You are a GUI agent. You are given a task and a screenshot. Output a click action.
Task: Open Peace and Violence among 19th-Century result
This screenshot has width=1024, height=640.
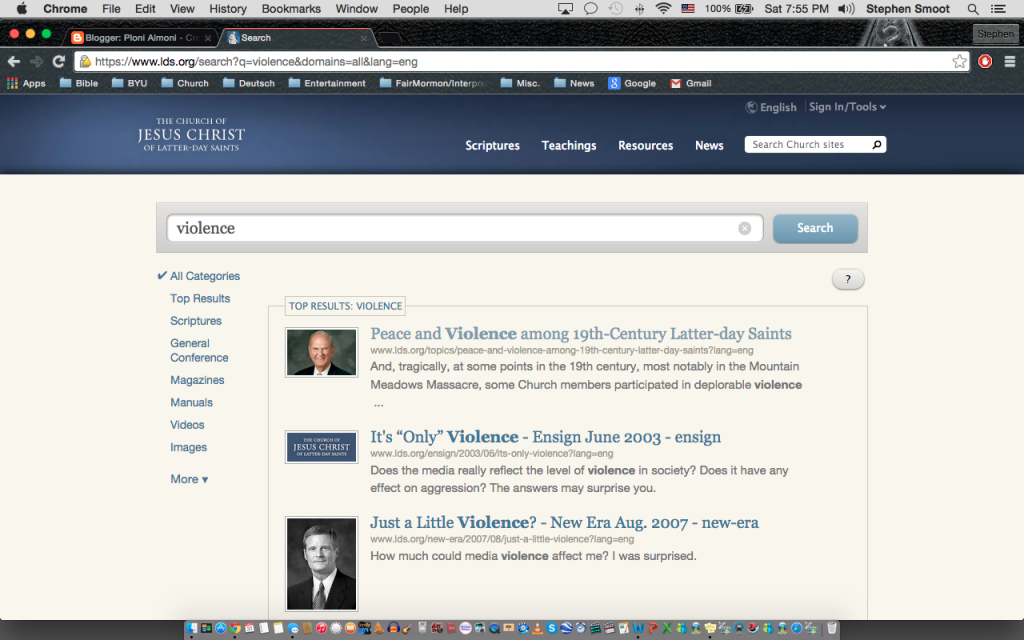[x=581, y=334]
